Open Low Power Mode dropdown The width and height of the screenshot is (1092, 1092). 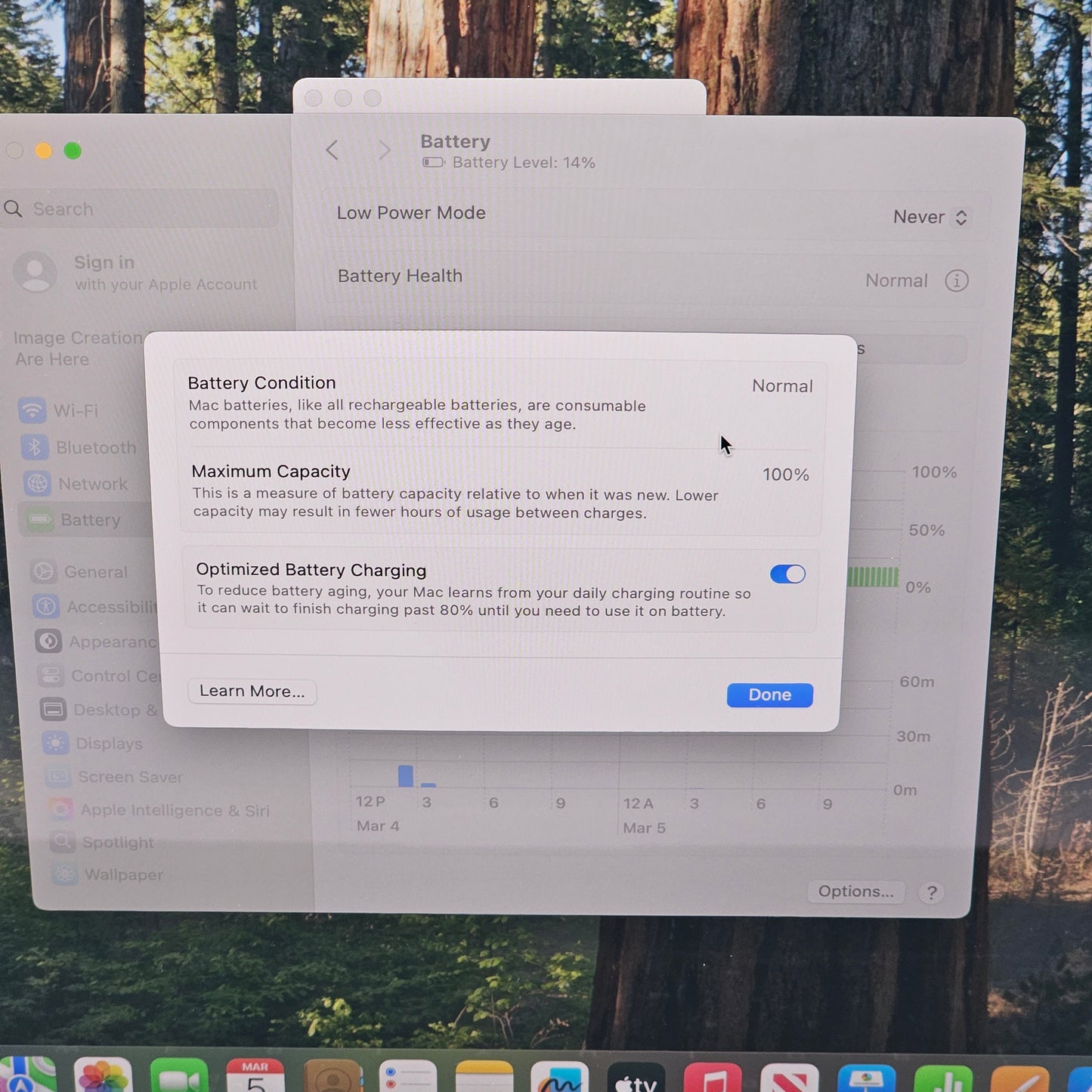coord(930,218)
